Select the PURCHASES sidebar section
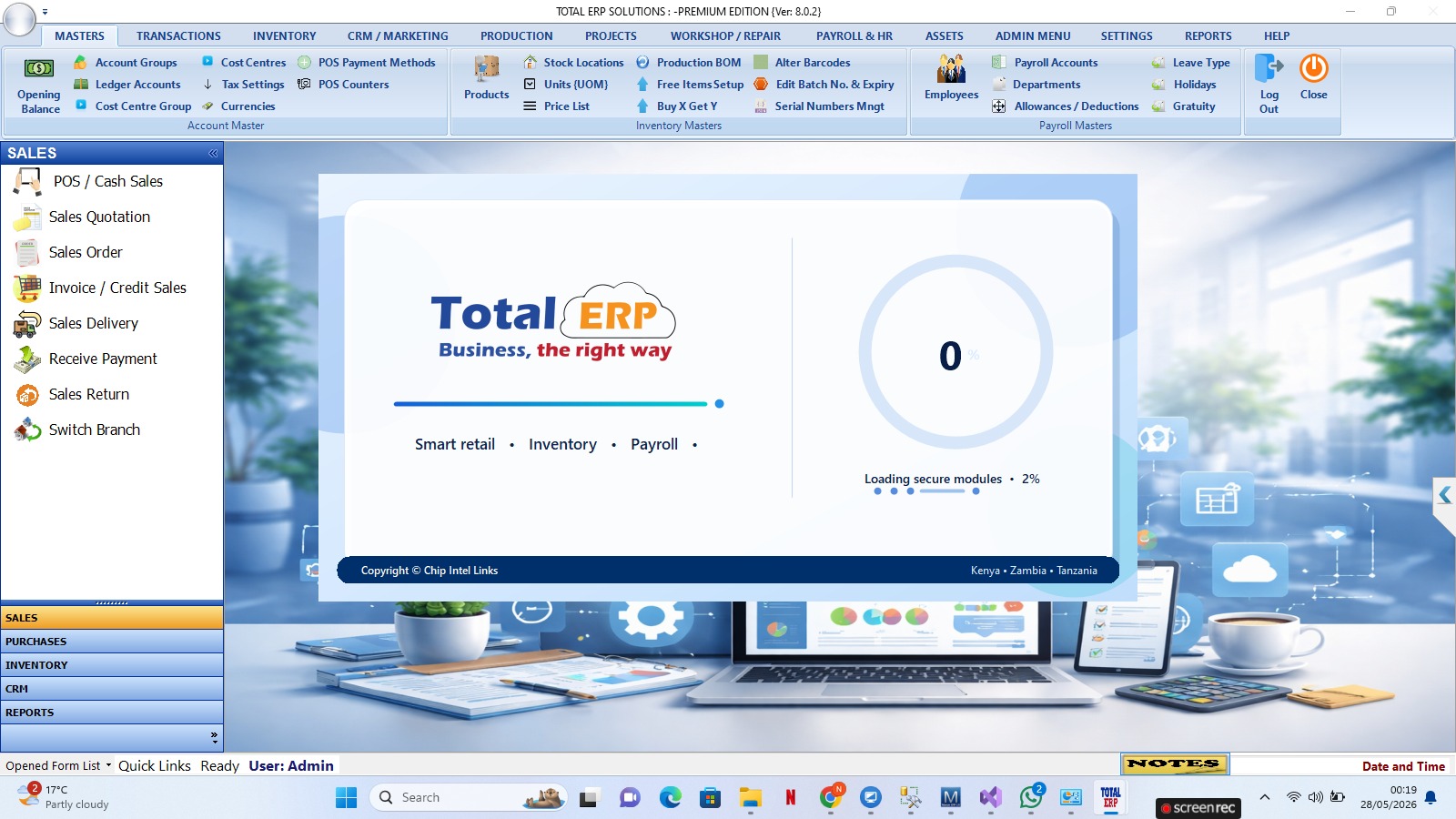1456x819 pixels. [112, 642]
